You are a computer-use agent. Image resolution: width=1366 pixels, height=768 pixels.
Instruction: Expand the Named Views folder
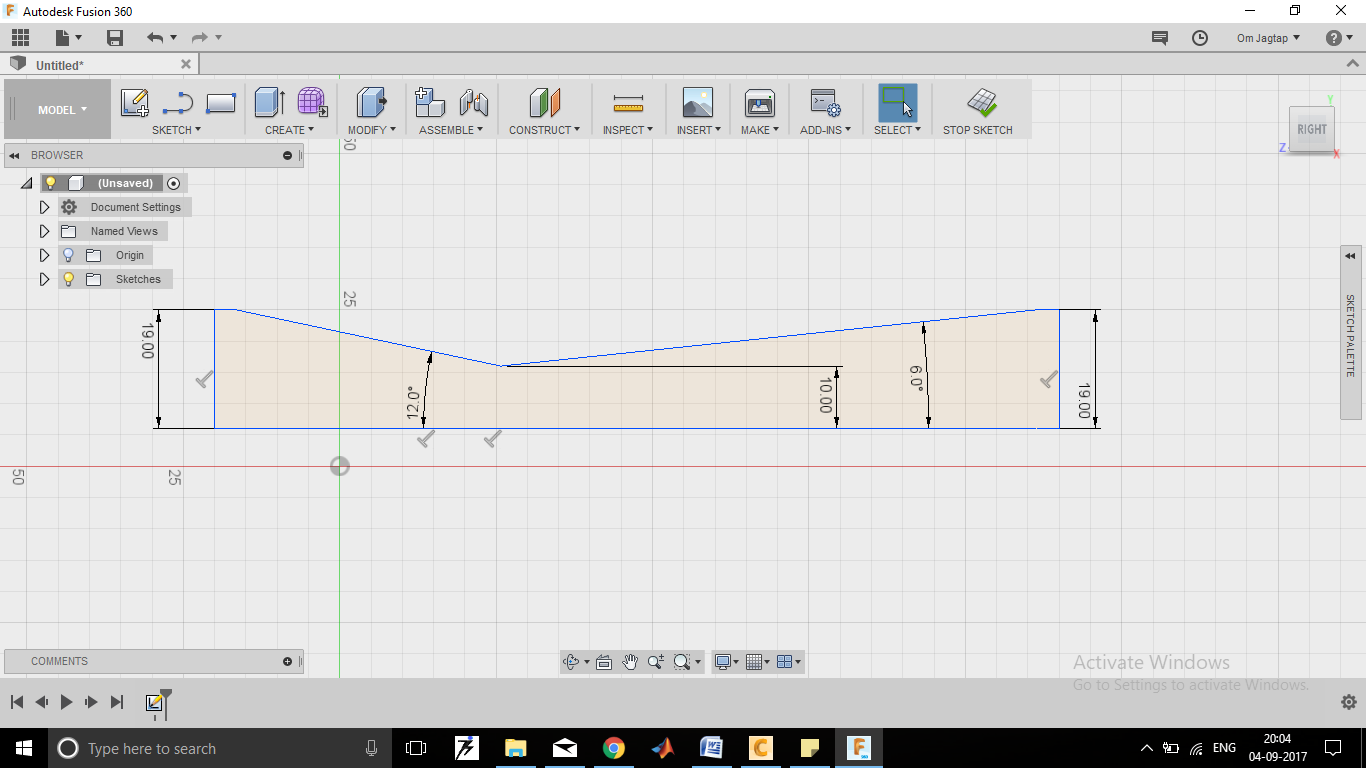44,231
